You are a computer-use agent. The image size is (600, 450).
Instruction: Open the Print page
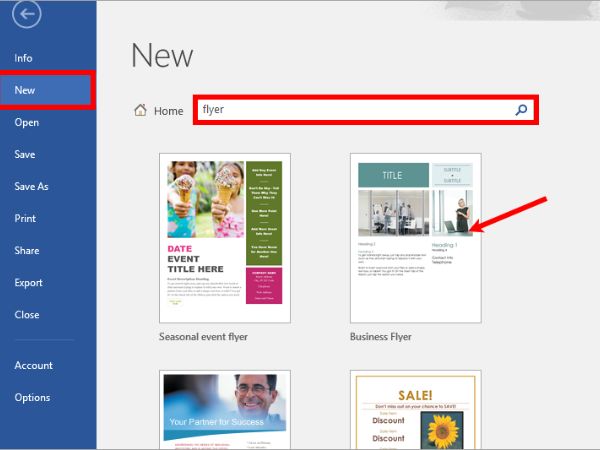point(26,218)
